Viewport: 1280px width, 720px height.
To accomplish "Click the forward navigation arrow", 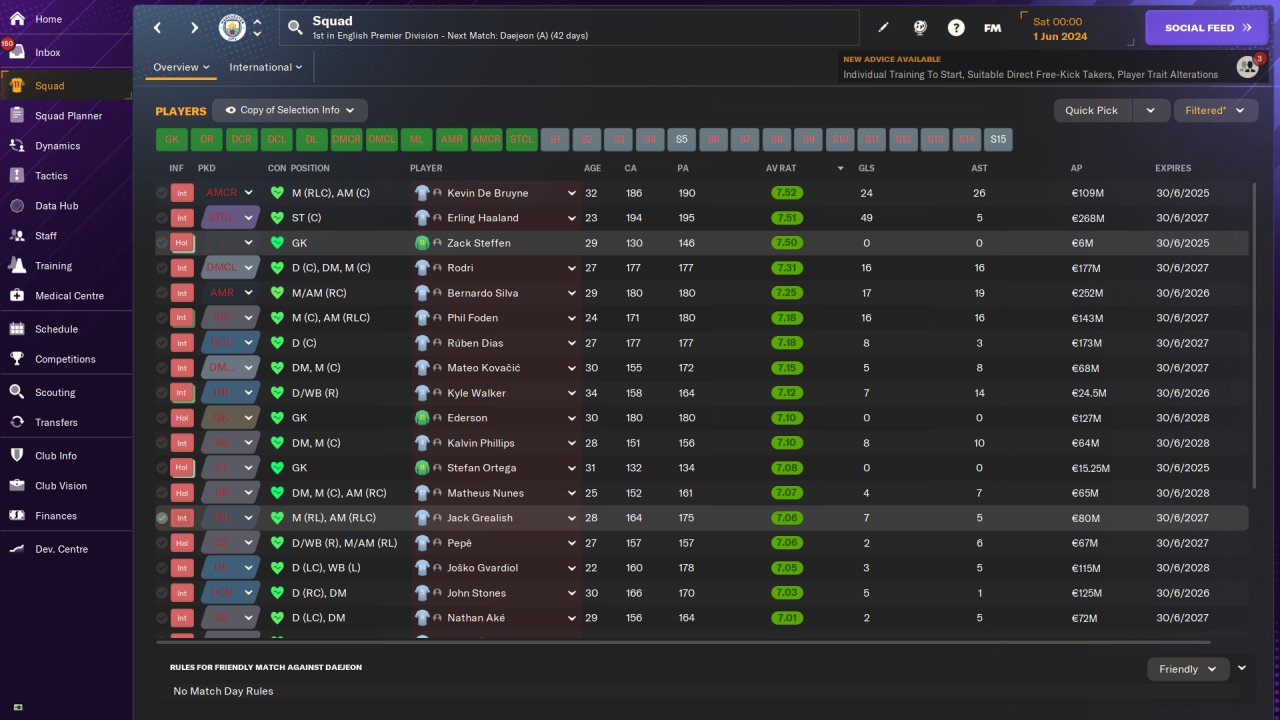I will [194, 28].
